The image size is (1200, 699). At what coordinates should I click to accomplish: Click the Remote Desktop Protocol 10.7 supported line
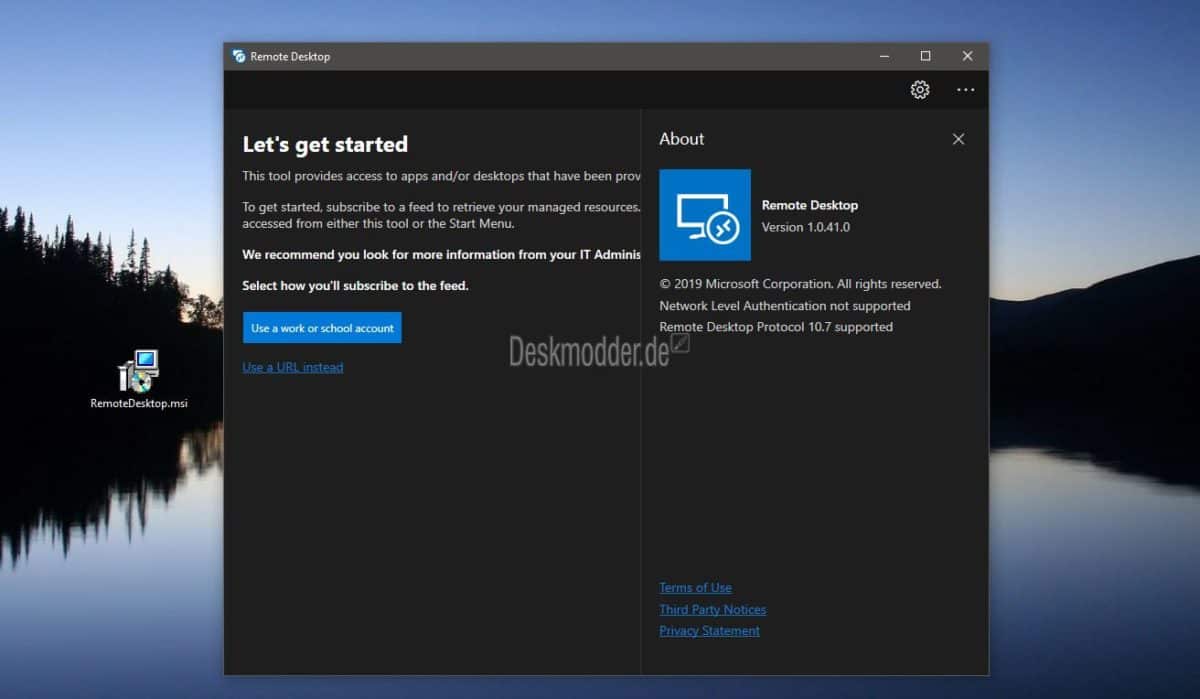coord(776,327)
